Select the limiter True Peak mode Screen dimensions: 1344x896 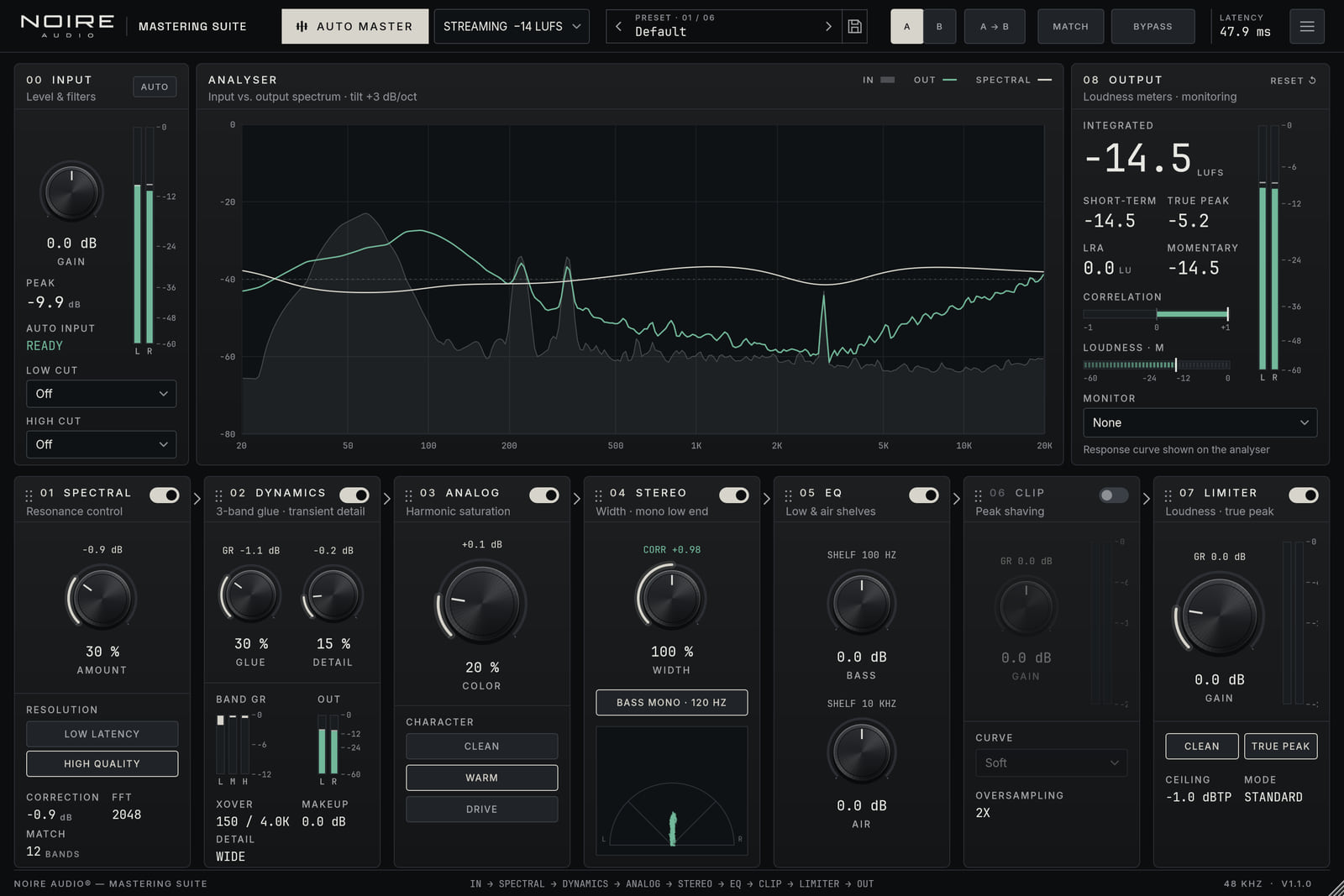click(1280, 746)
